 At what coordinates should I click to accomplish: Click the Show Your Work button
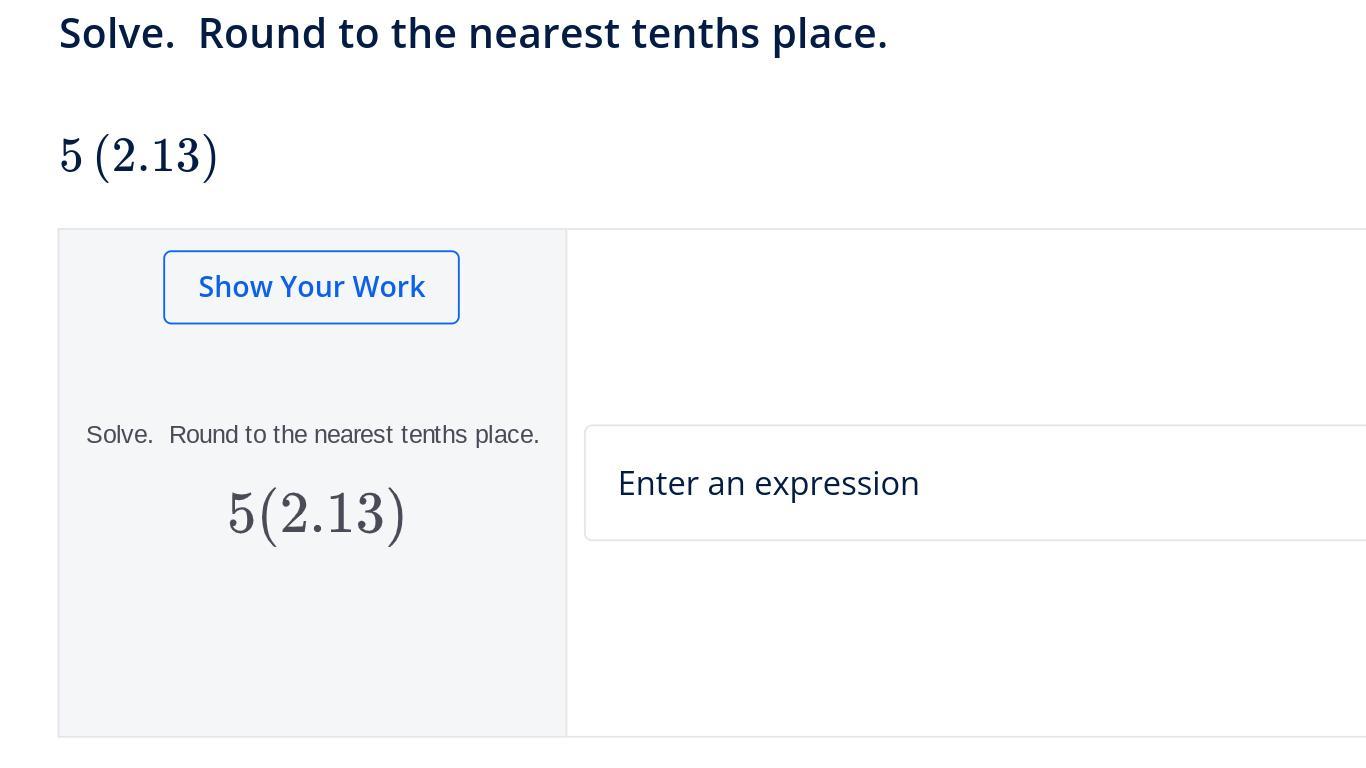tap(311, 287)
